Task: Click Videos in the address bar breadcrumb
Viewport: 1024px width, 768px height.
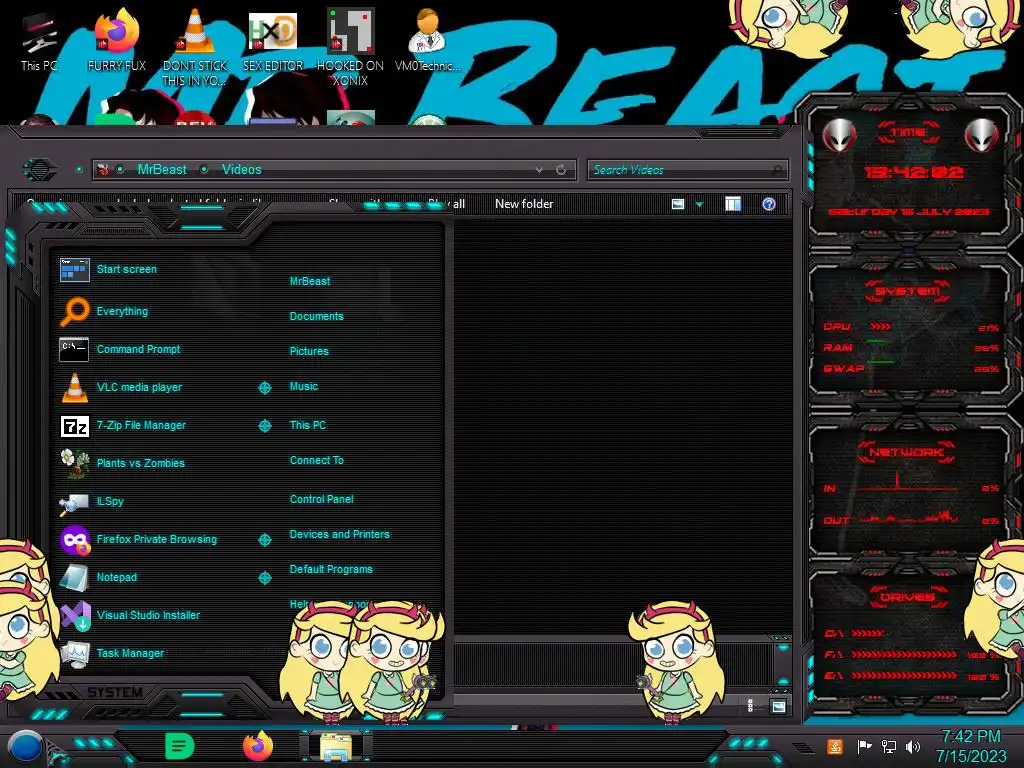Action: [x=242, y=169]
